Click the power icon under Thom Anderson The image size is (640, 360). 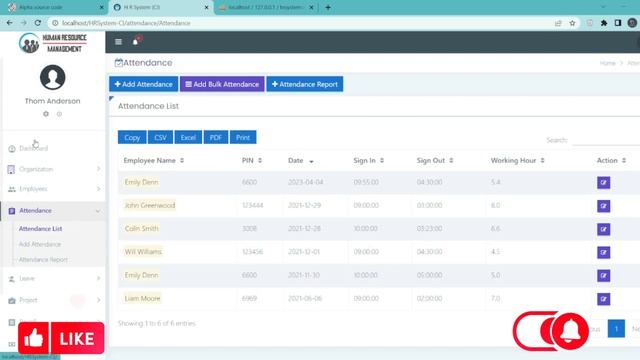click(59, 114)
